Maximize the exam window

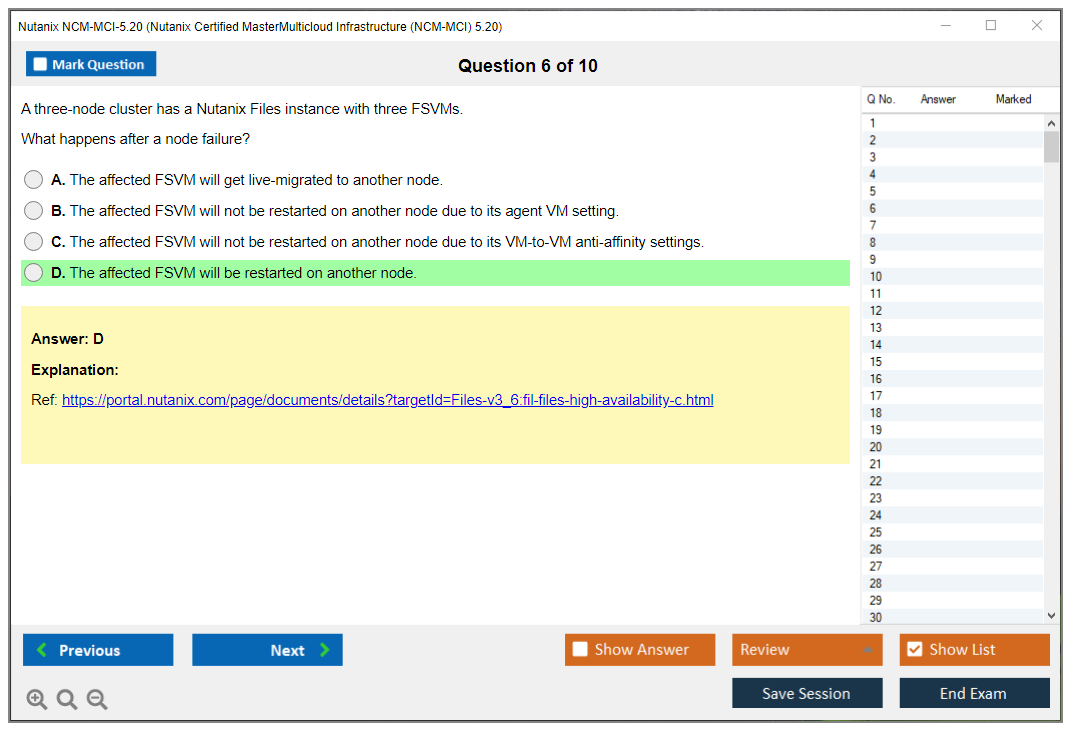[991, 26]
